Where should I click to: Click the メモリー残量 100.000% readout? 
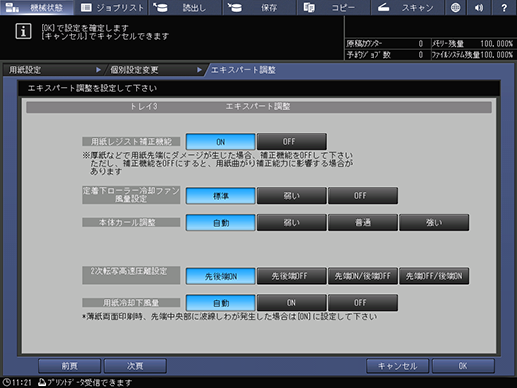[472, 44]
